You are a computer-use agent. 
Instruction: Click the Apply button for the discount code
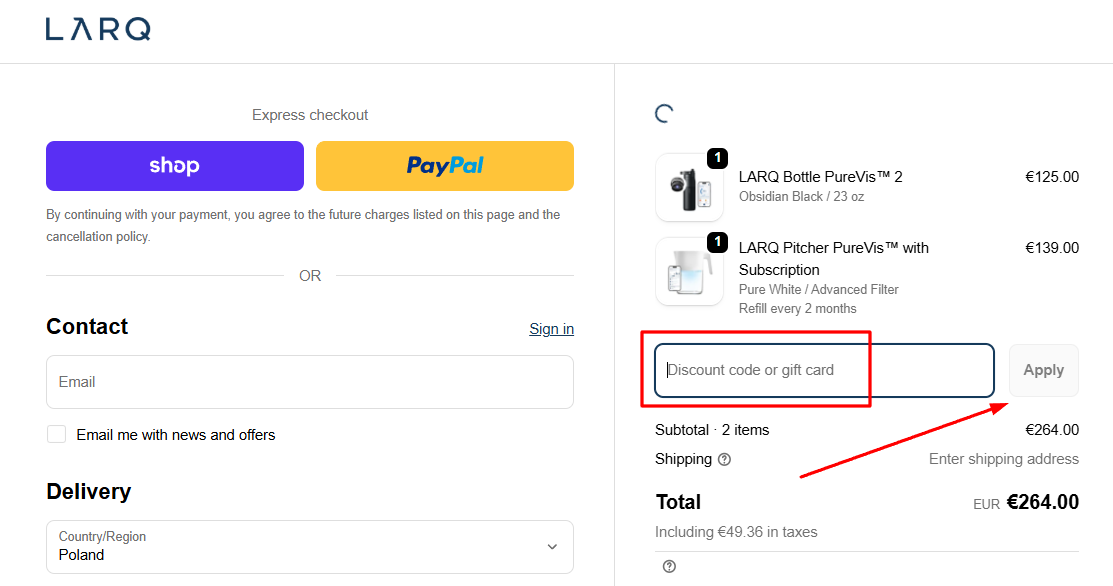[1043, 369]
